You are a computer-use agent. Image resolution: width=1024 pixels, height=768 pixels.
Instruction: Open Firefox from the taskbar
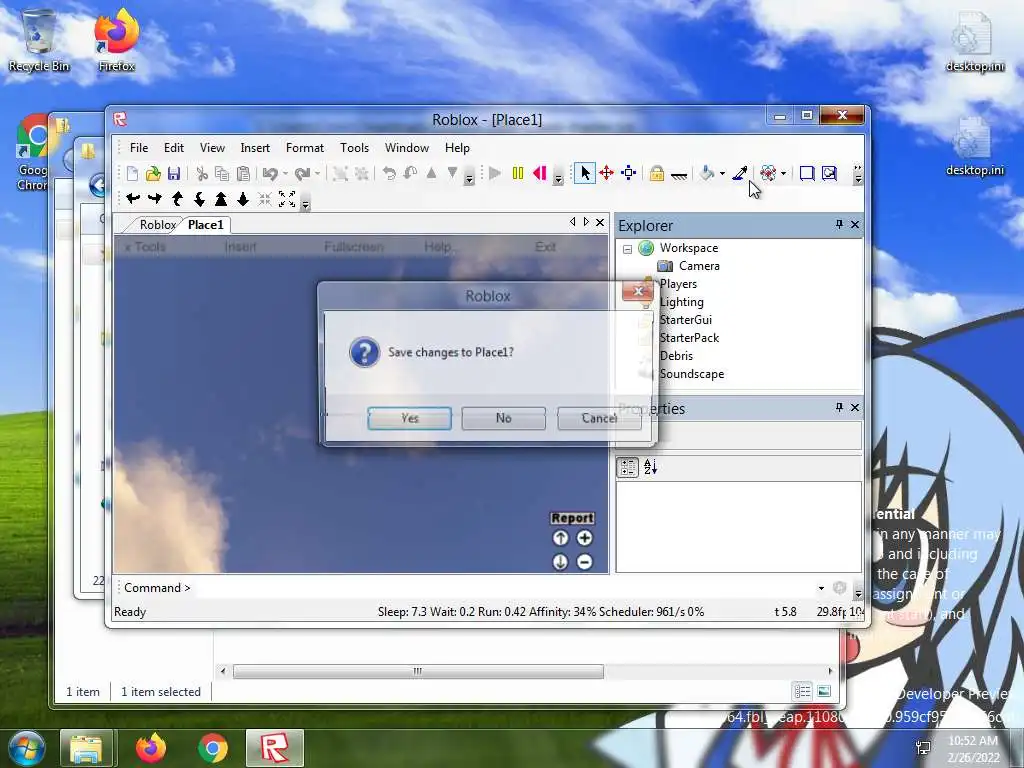[150, 748]
